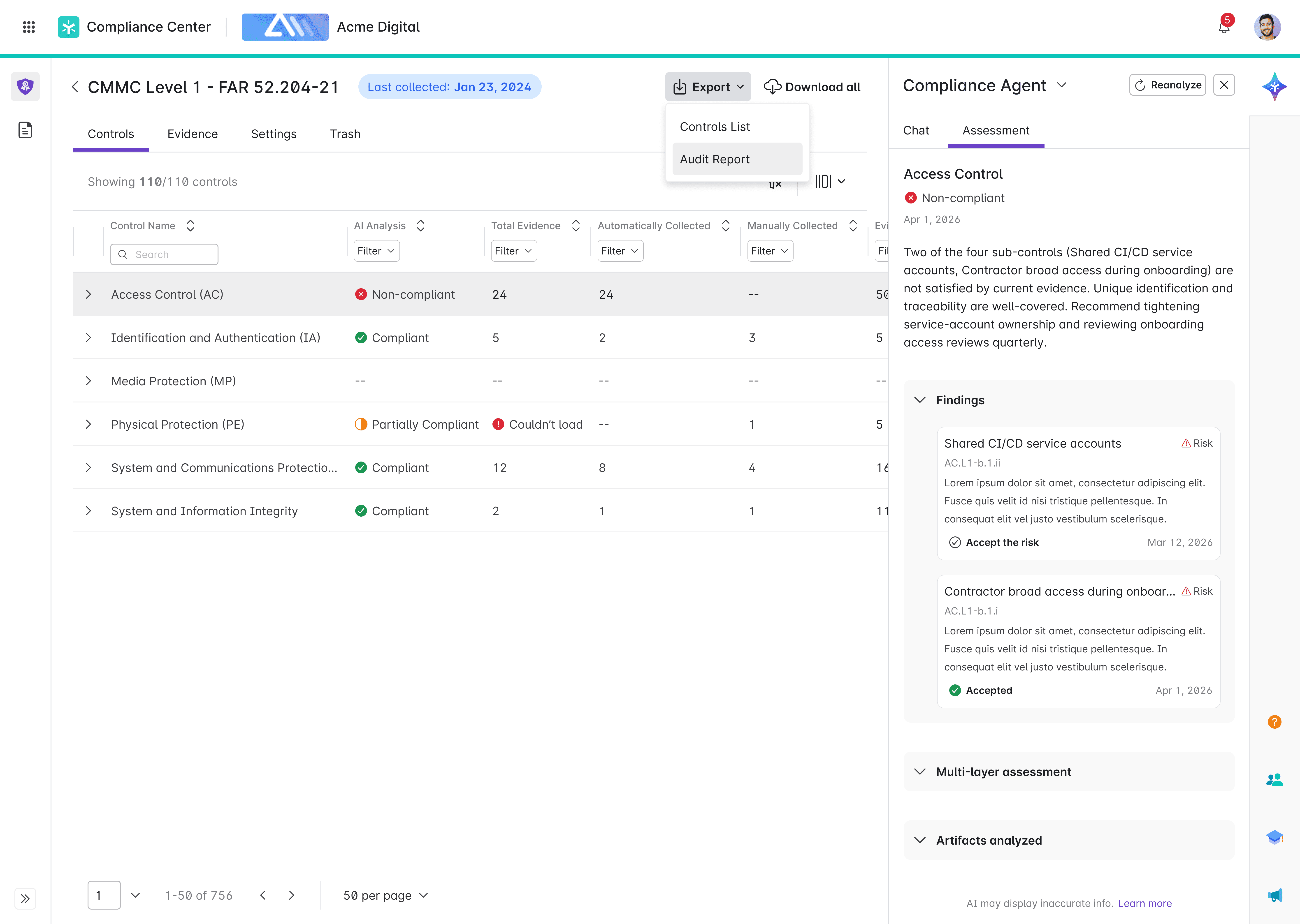Open the Learn more link
This screenshot has height=924, width=1300.
1145,903
